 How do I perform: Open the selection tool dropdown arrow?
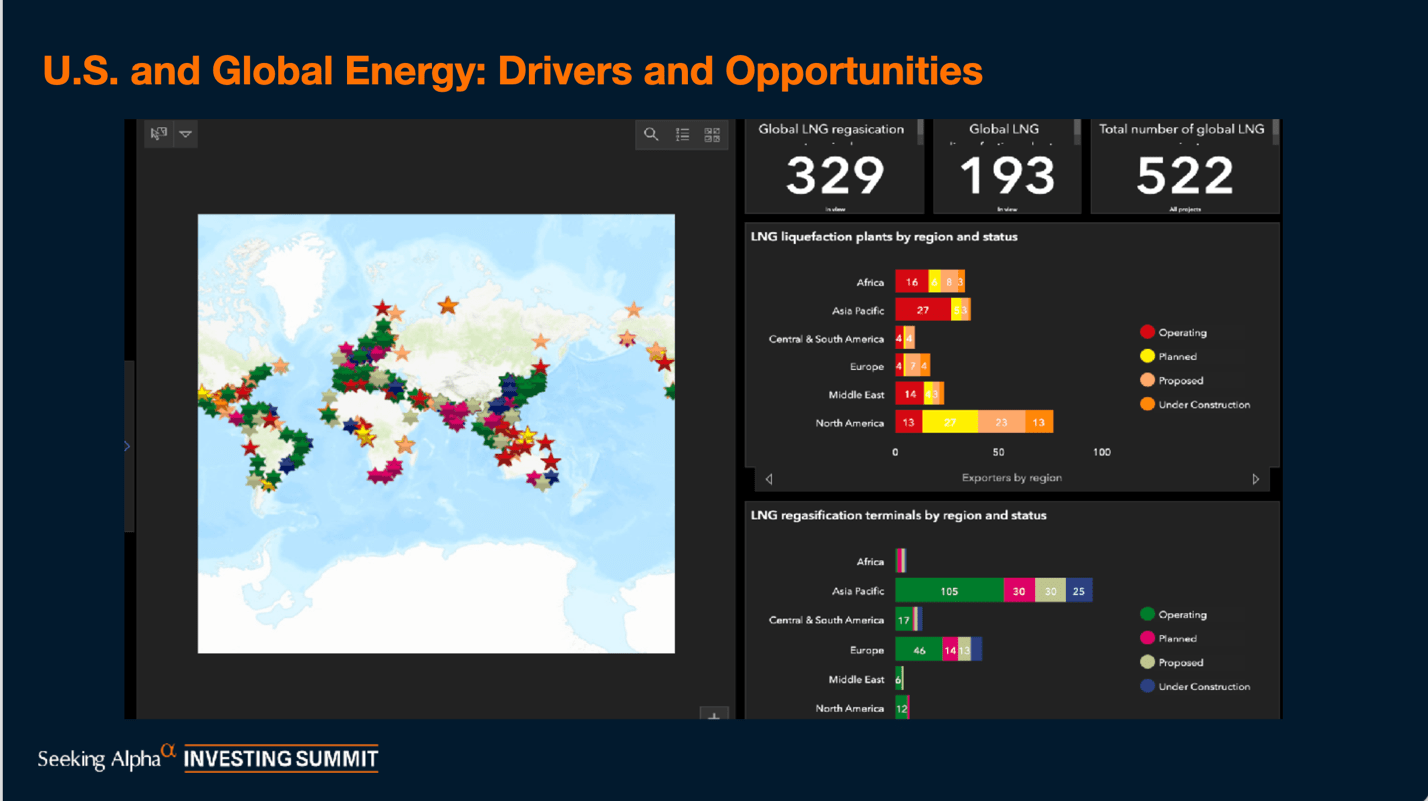point(186,133)
